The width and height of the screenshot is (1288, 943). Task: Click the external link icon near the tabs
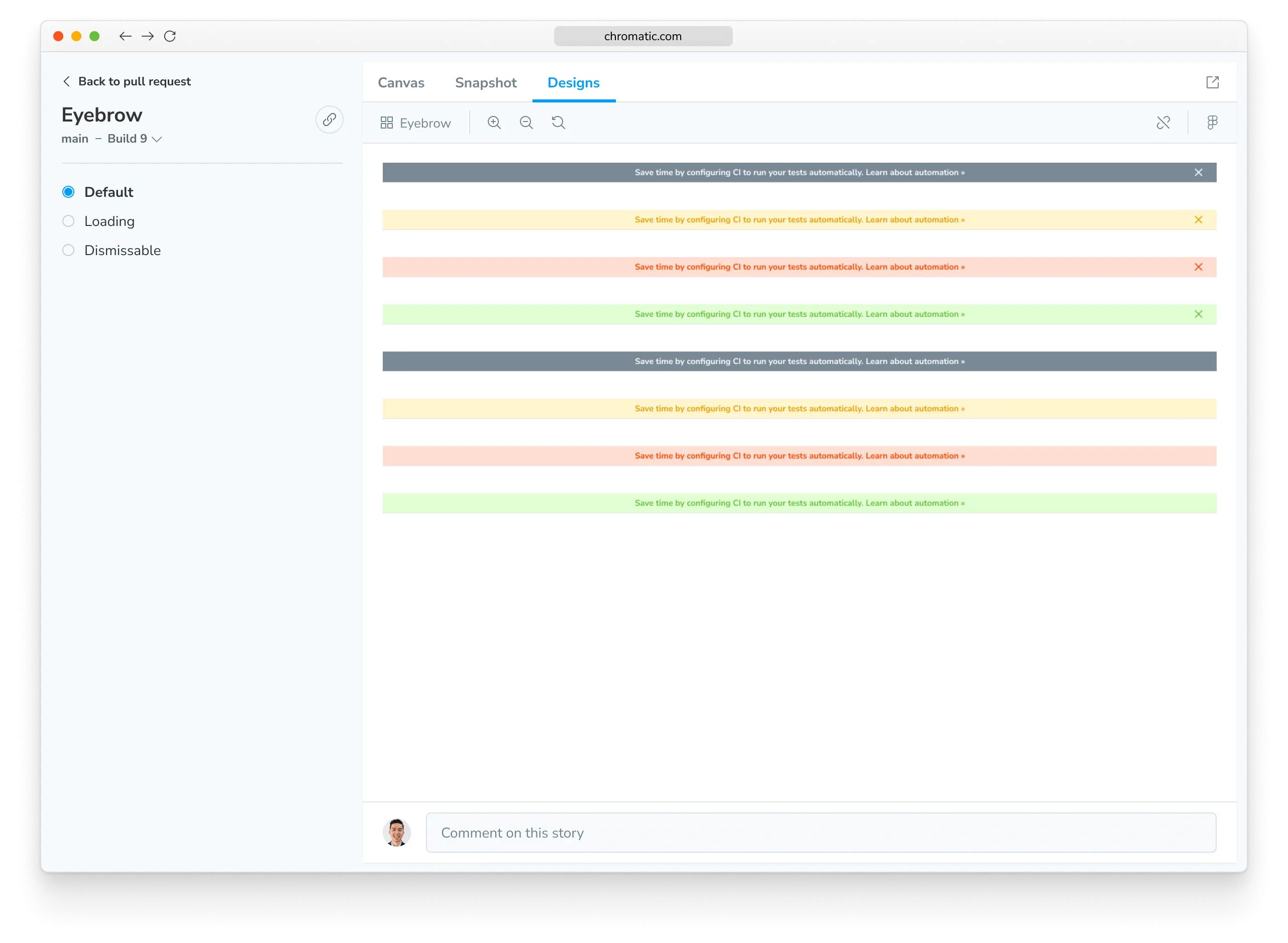(x=1213, y=83)
